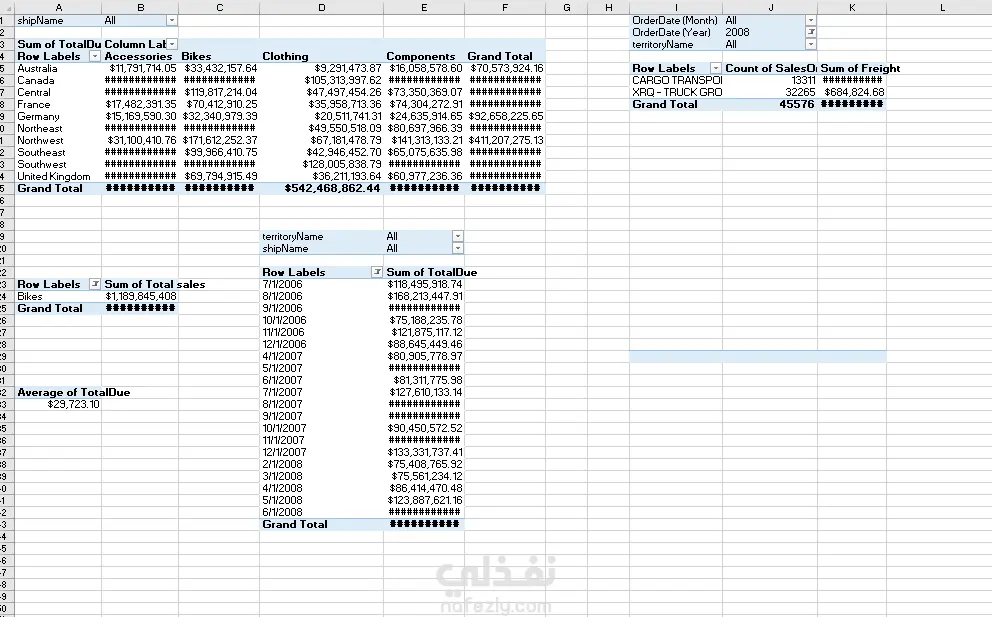
Task: Click the Sum of Freight header
Action: (x=860, y=68)
